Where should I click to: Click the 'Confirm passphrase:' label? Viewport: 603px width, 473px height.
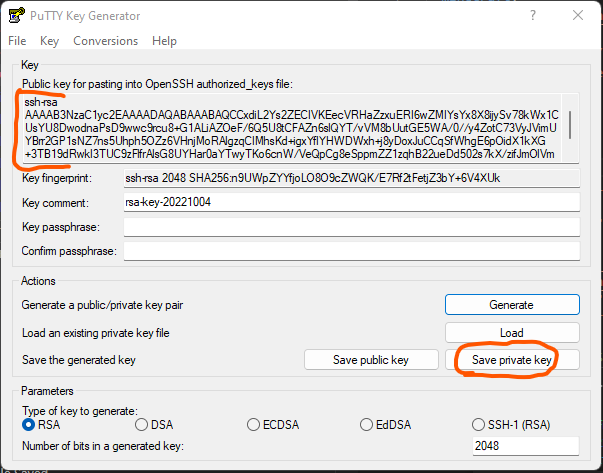69,251
